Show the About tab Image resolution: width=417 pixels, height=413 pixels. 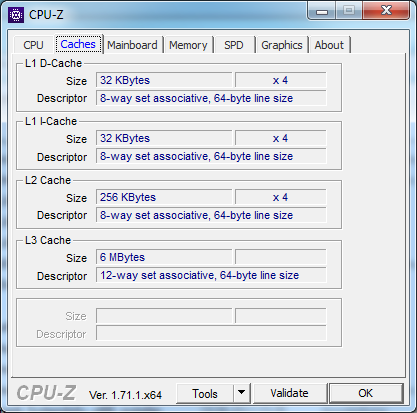pos(329,45)
